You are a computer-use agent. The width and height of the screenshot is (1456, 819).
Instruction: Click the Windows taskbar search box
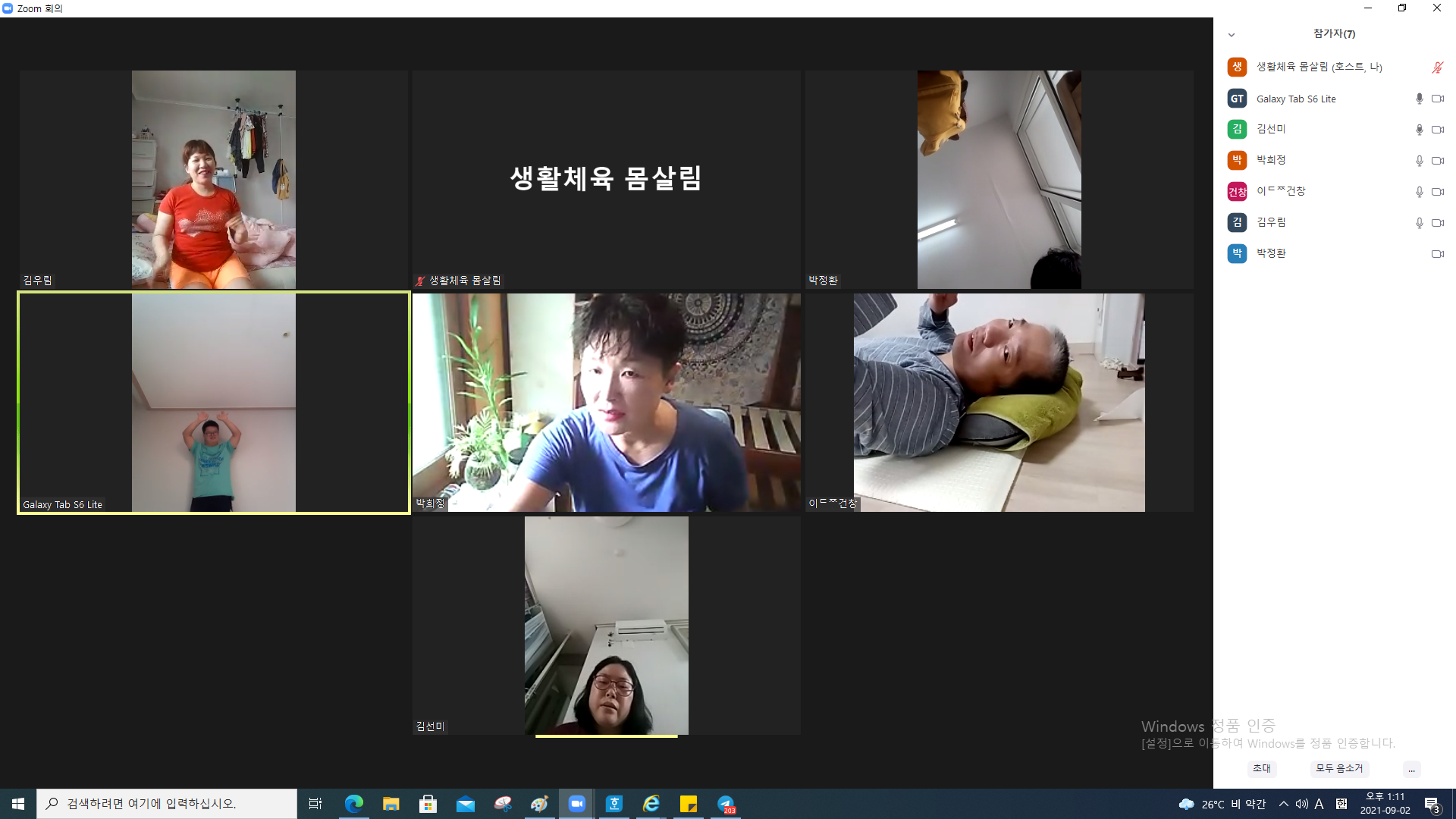(167, 804)
